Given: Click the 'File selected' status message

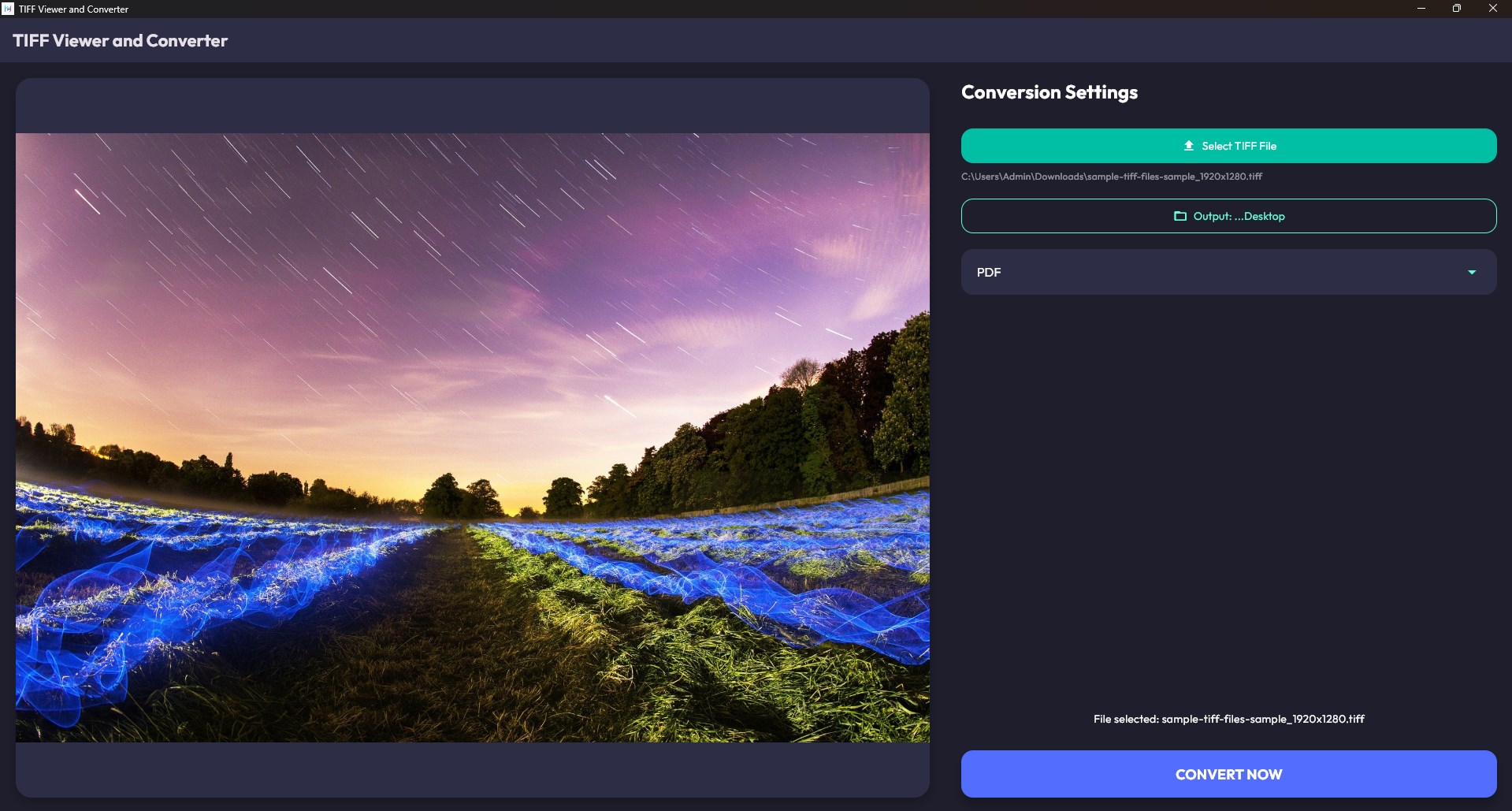Looking at the screenshot, I should click(x=1228, y=718).
